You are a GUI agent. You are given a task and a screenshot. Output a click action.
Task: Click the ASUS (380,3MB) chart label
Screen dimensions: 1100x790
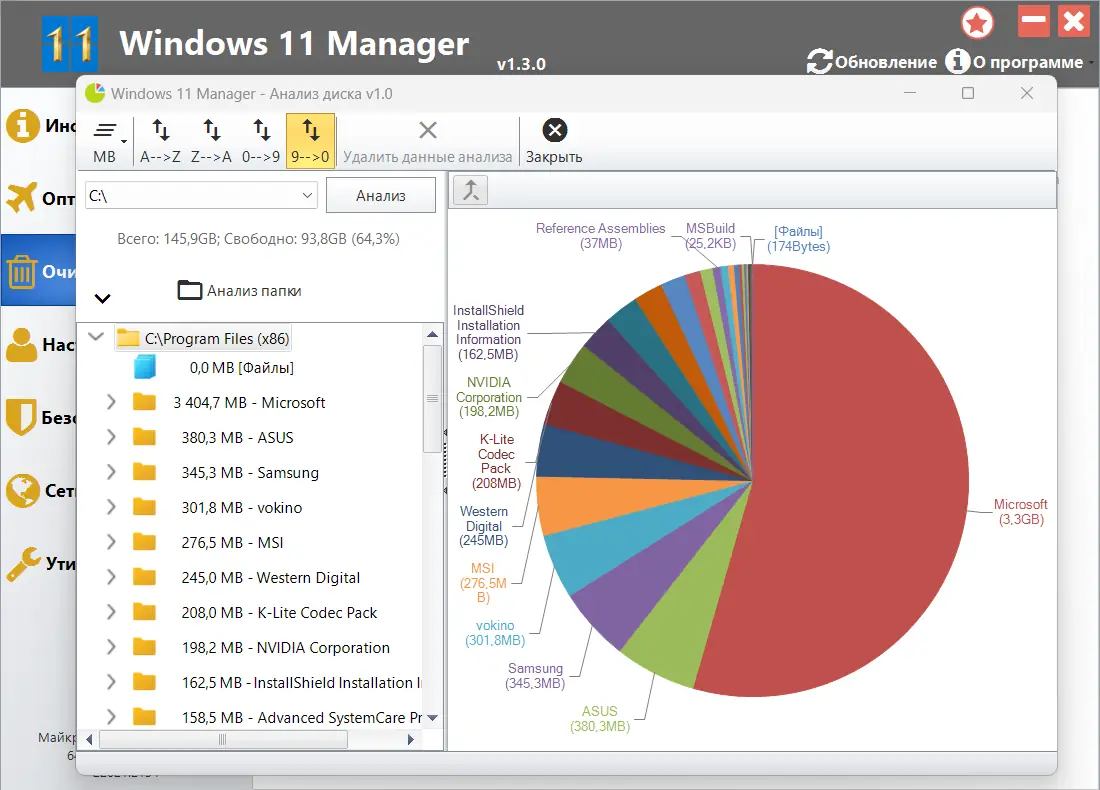[600, 718]
